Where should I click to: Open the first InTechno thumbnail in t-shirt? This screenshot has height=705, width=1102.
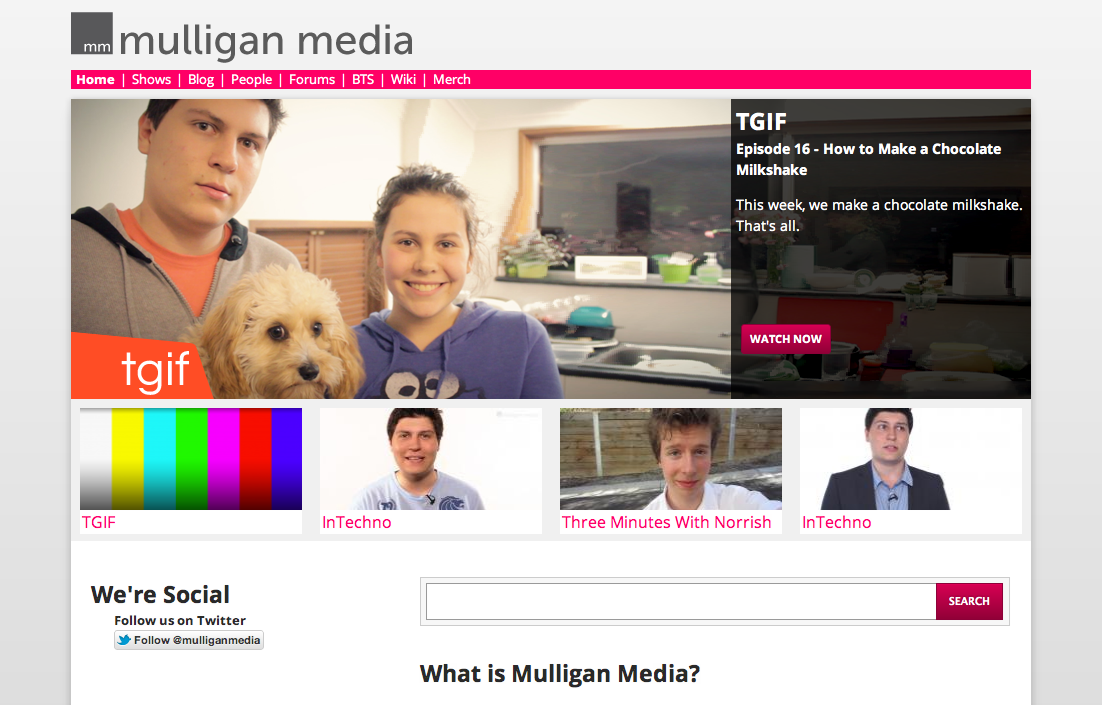click(x=431, y=459)
